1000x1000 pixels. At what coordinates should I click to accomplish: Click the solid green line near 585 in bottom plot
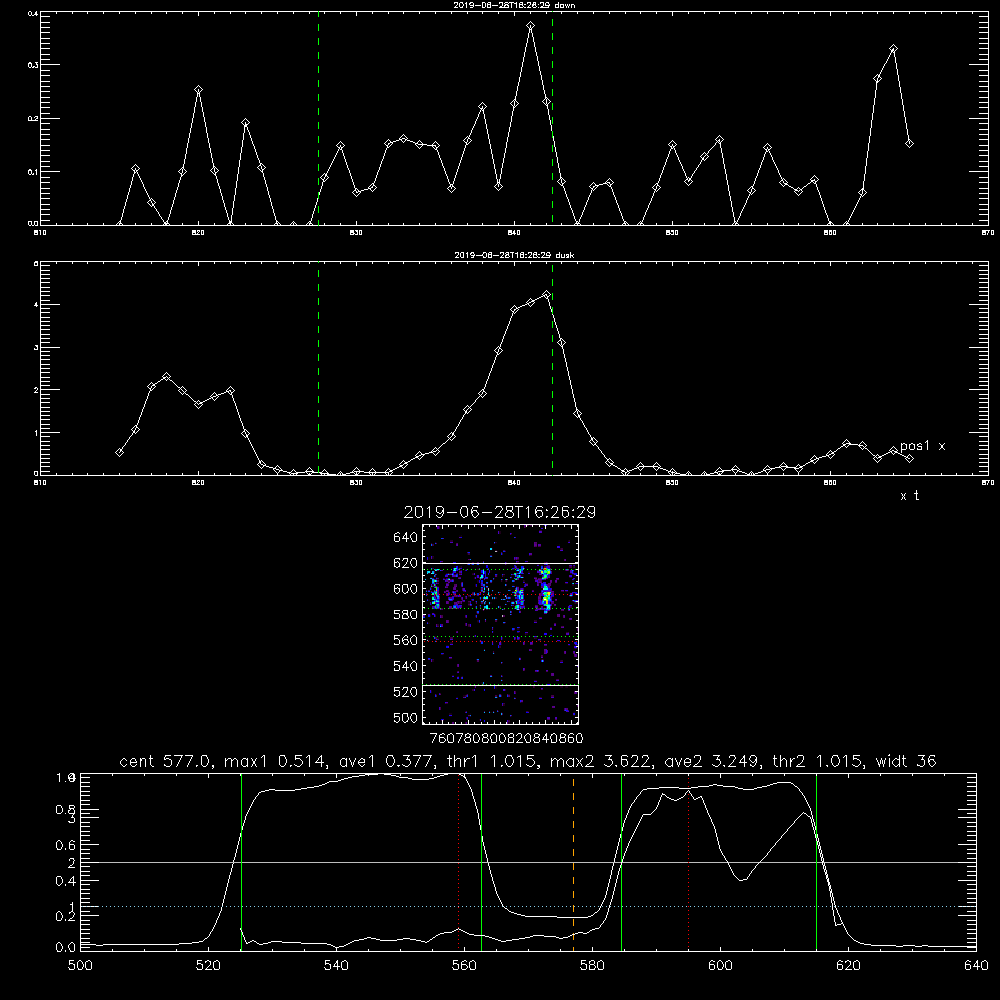[621, 862]
